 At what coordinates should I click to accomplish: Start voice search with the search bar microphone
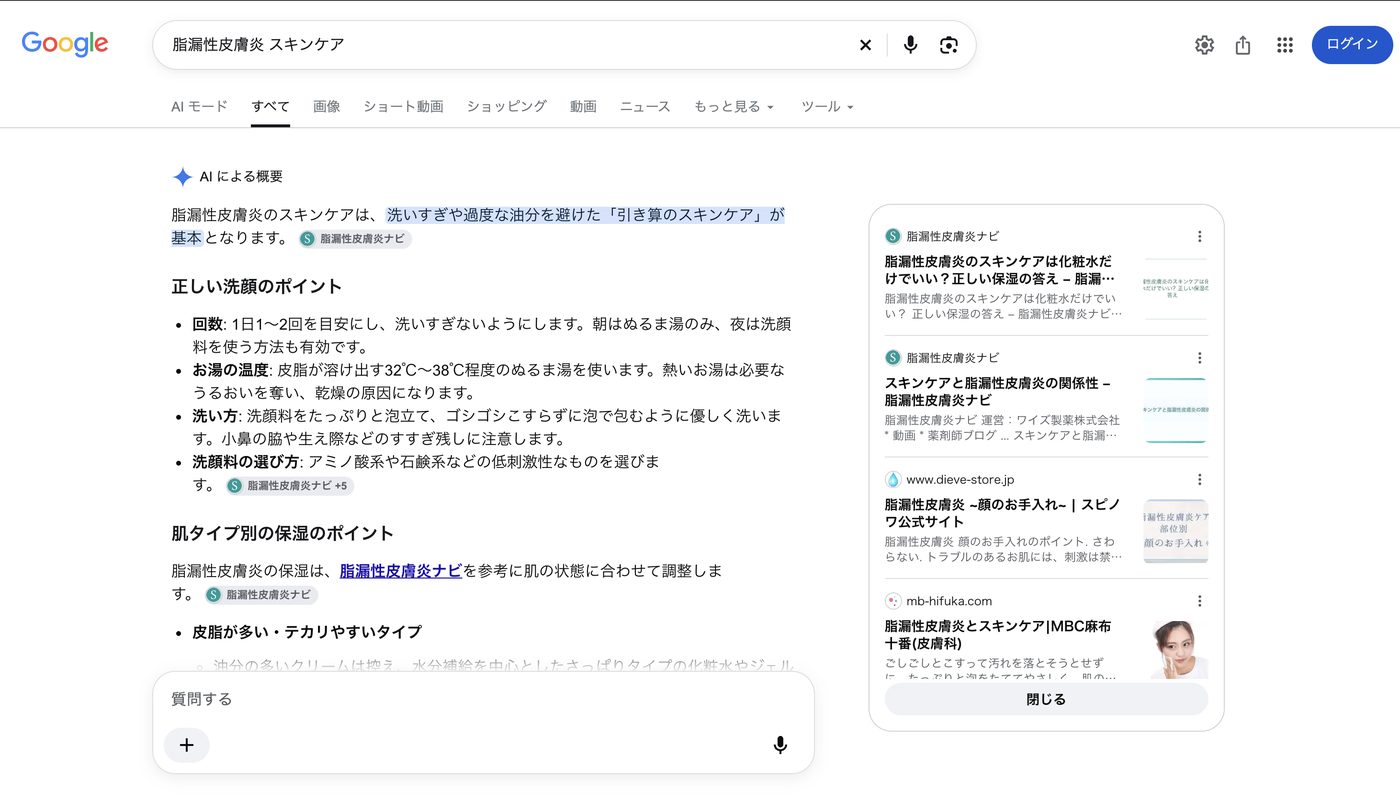click(x=910, y=45)
